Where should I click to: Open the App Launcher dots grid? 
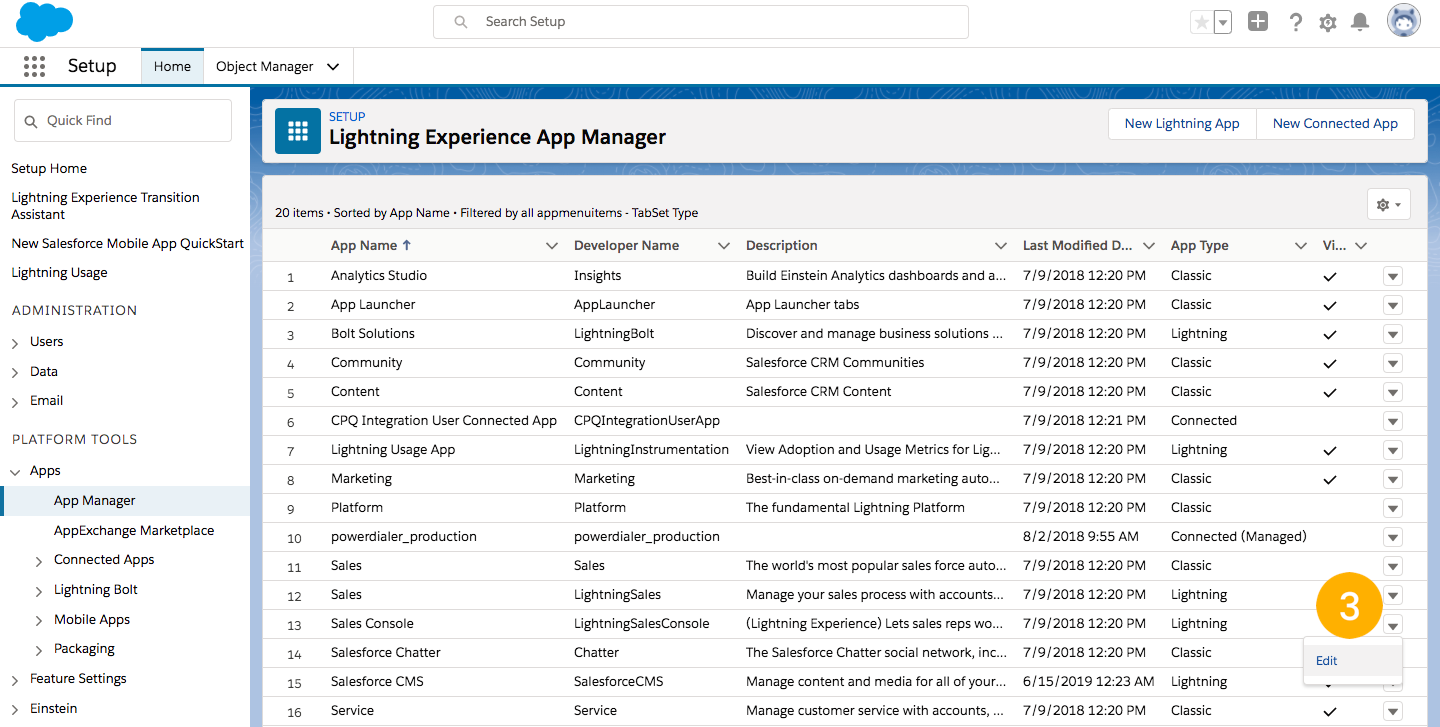(x=34, y=66)
